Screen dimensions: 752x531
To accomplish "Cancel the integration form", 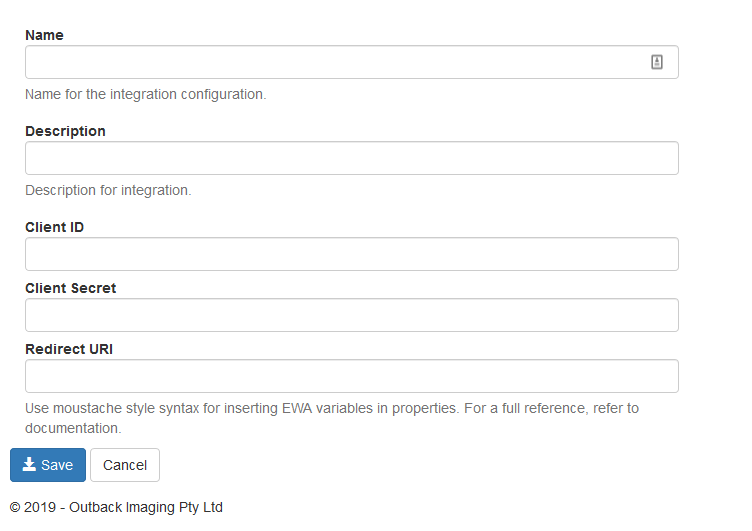I will pyautogui.click(x=125, y=465).
